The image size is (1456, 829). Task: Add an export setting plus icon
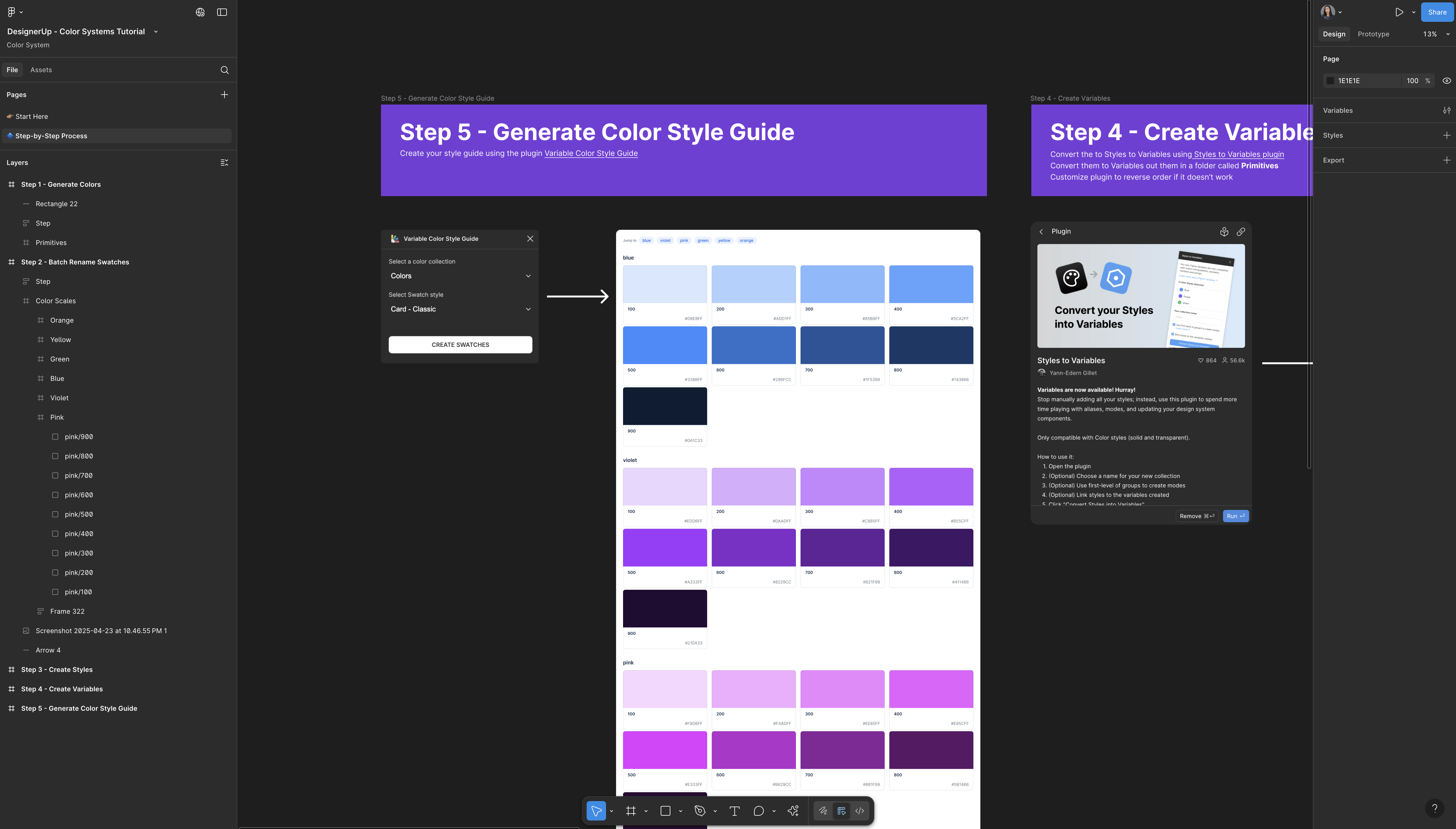pos(1447,160)
